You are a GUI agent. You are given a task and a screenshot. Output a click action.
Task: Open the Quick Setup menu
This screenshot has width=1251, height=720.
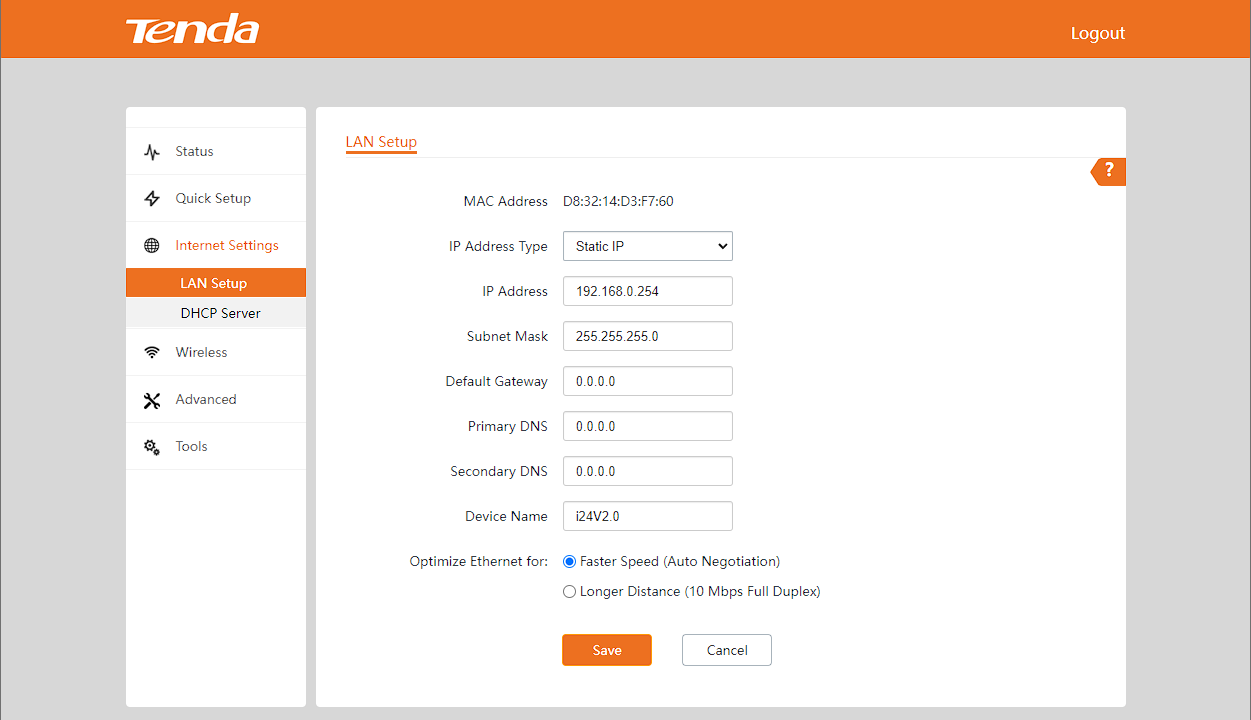[216, 199]
